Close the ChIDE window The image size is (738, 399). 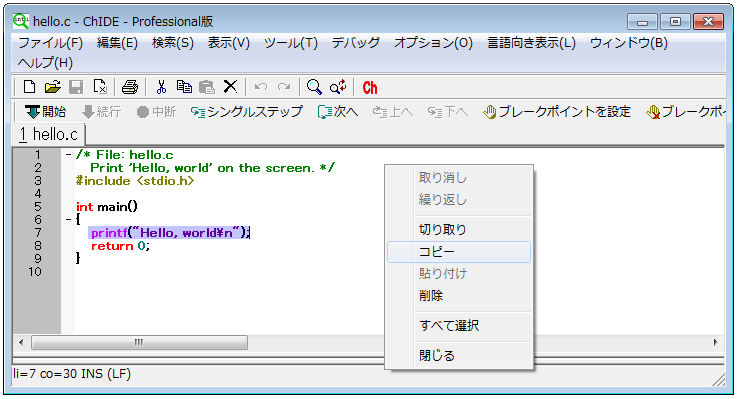708,22
